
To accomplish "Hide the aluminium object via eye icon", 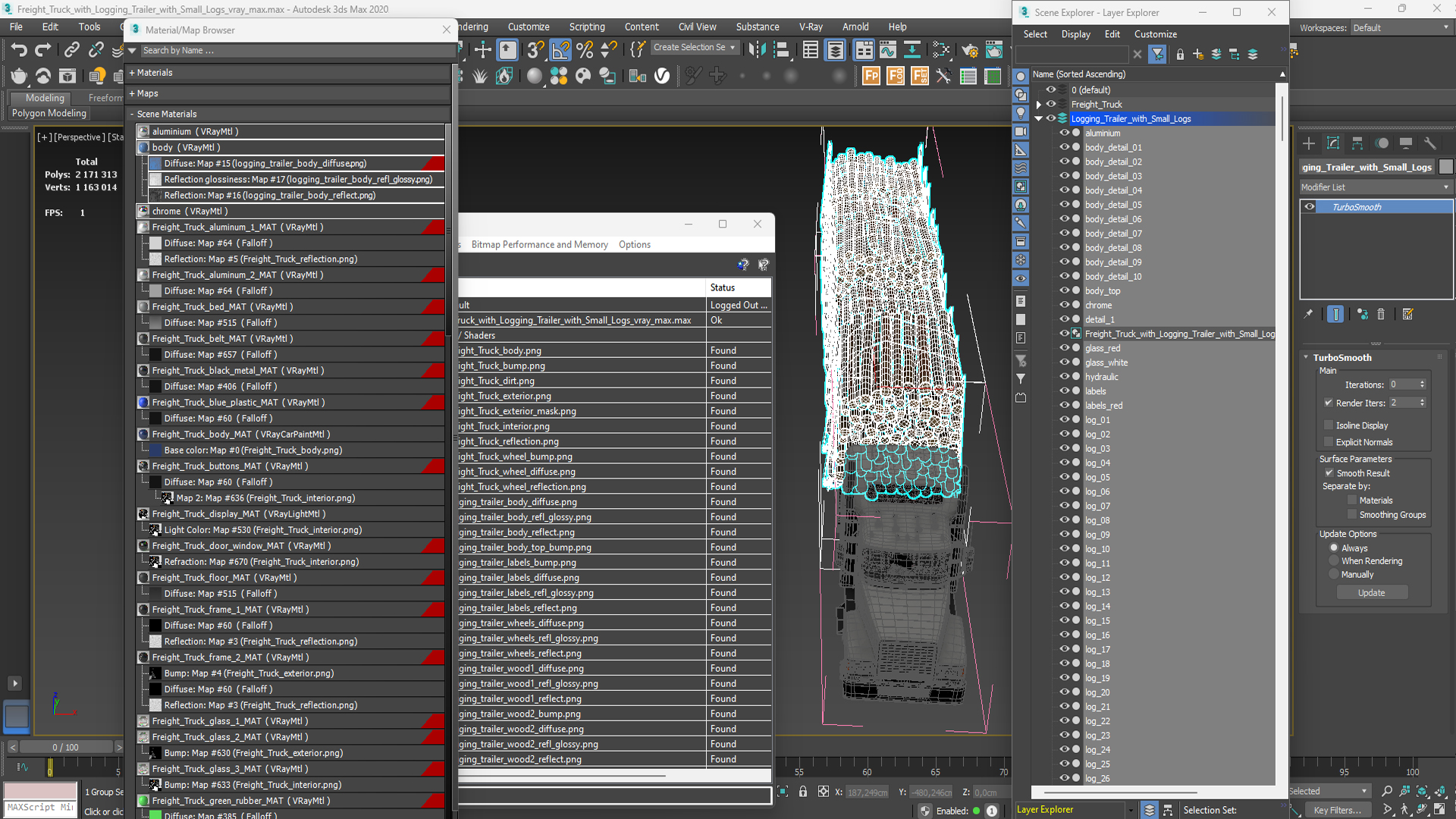I will pyautogui.click(x=1065, y=133).
